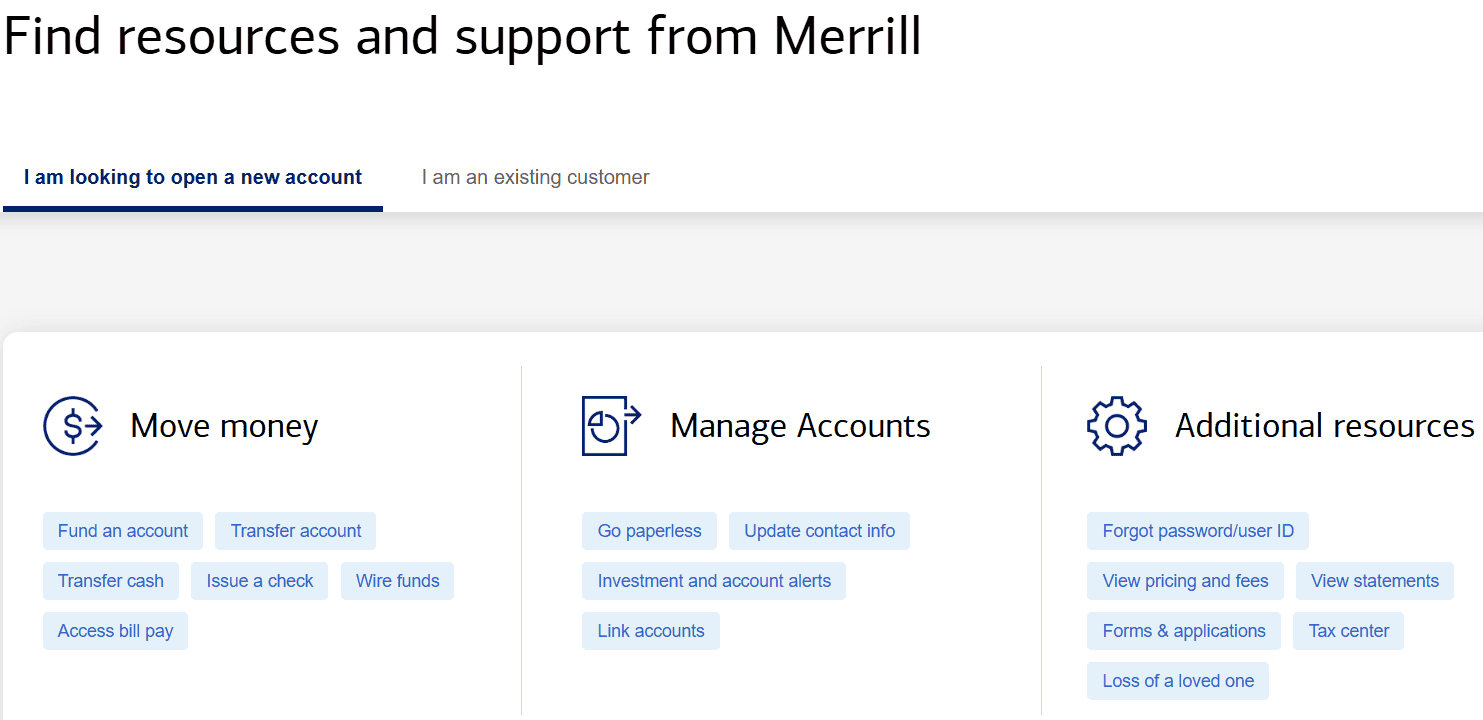This screenshot has height=720, width=1483.
Task: Click the Move money dollar-sign icon
Action: 72,425
